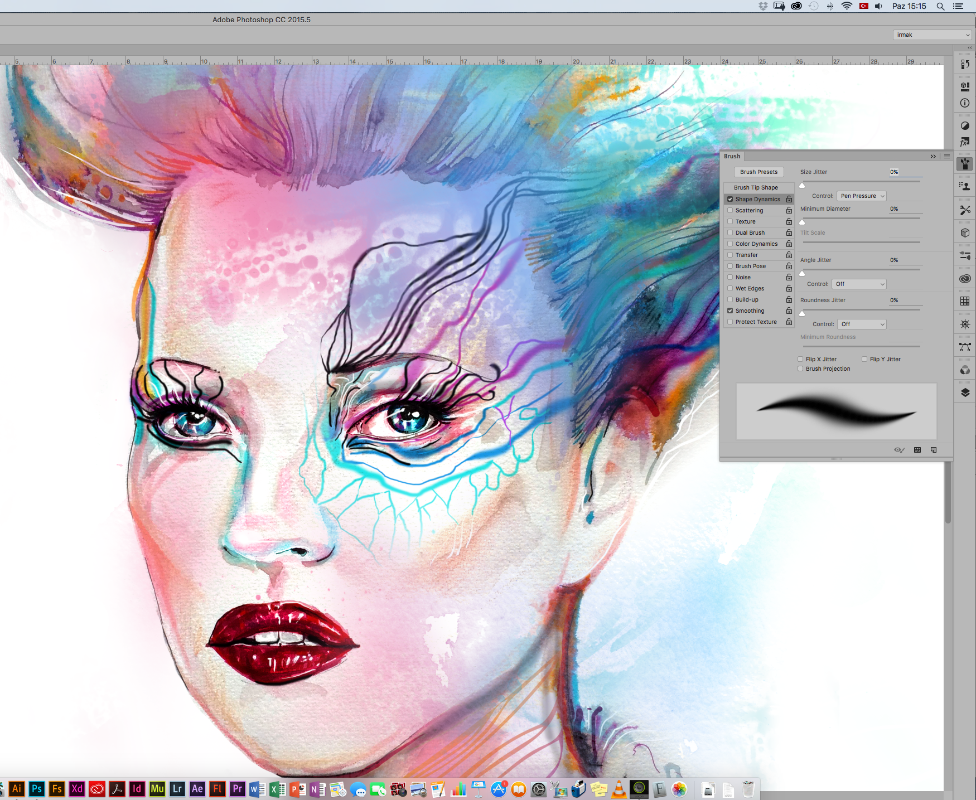976x800 pixels.
Task: Open the Properties panel icon in the dock
Action: (x=965, y=86)
